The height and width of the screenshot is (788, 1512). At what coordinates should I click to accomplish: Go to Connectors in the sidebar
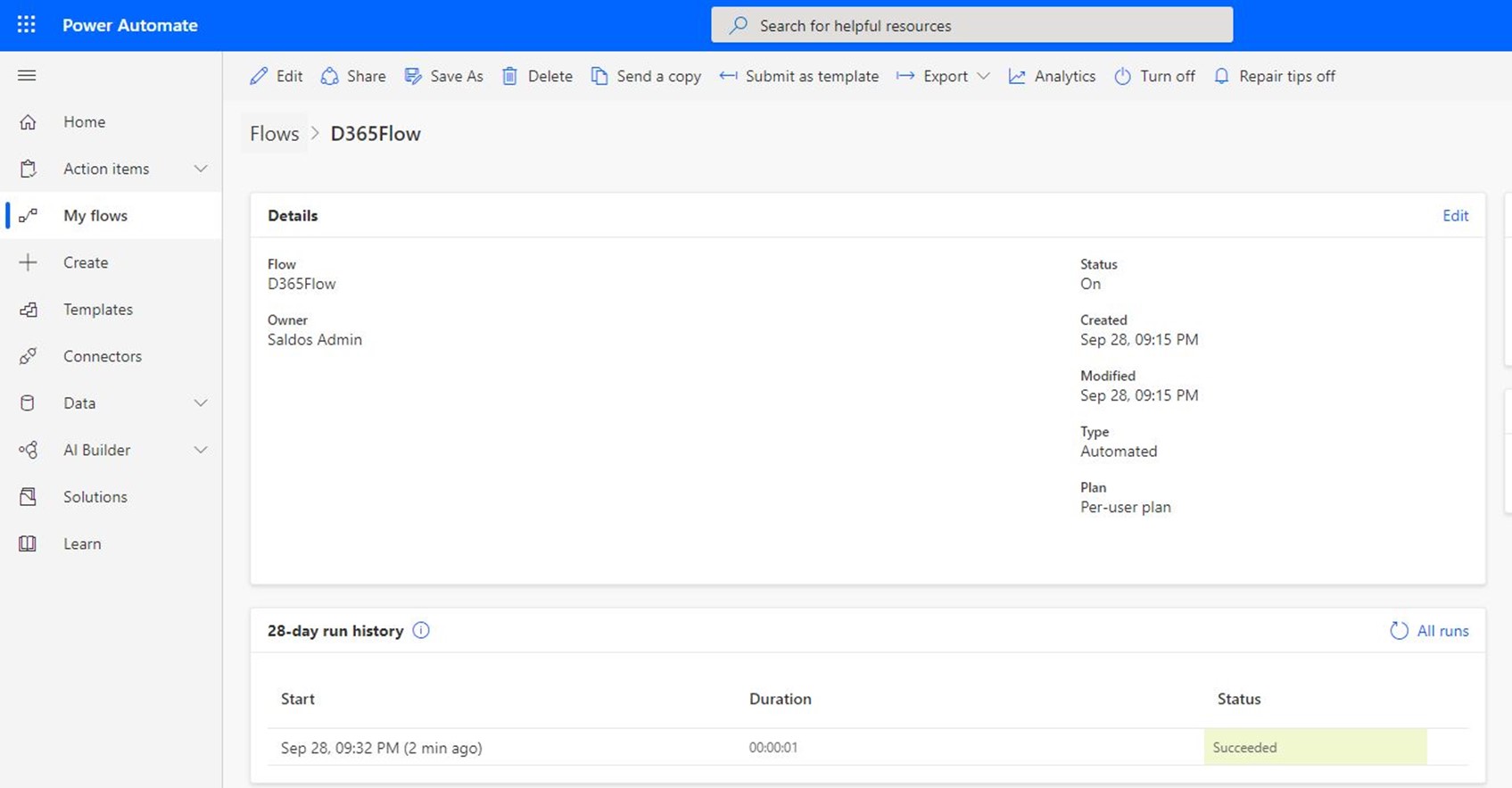point(102,356)
